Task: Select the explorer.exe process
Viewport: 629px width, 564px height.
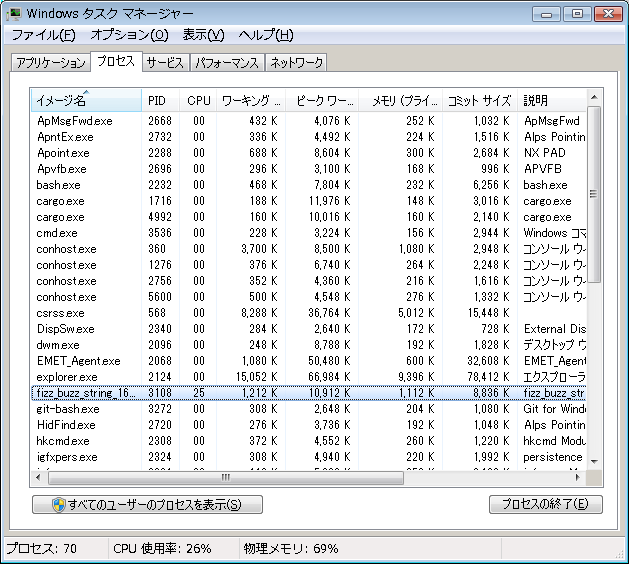Action: coord(308,377)
